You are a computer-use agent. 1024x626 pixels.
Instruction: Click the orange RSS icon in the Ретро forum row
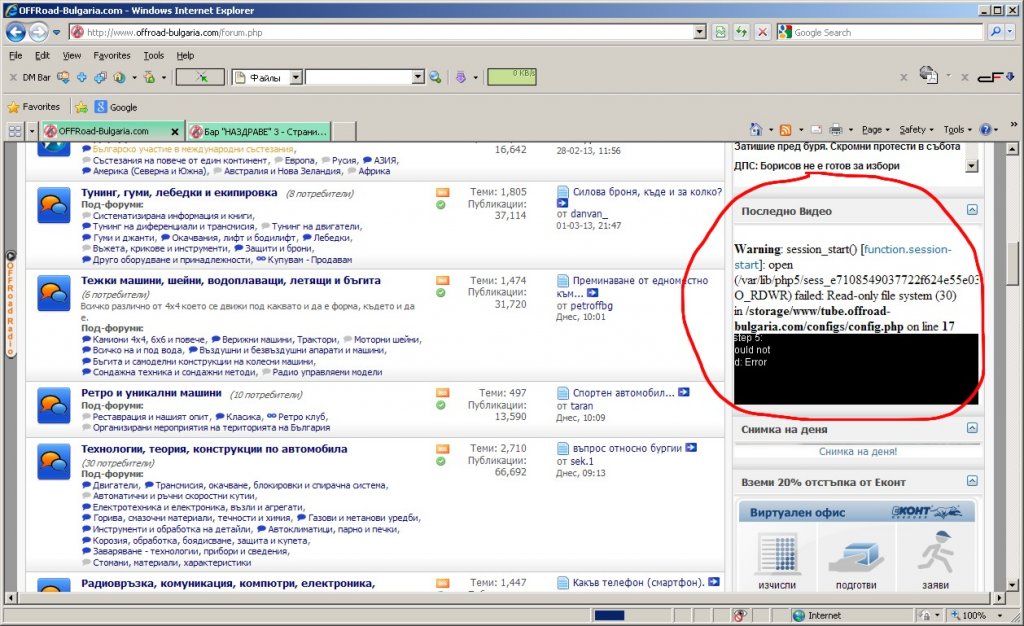[x=442, y=393]
